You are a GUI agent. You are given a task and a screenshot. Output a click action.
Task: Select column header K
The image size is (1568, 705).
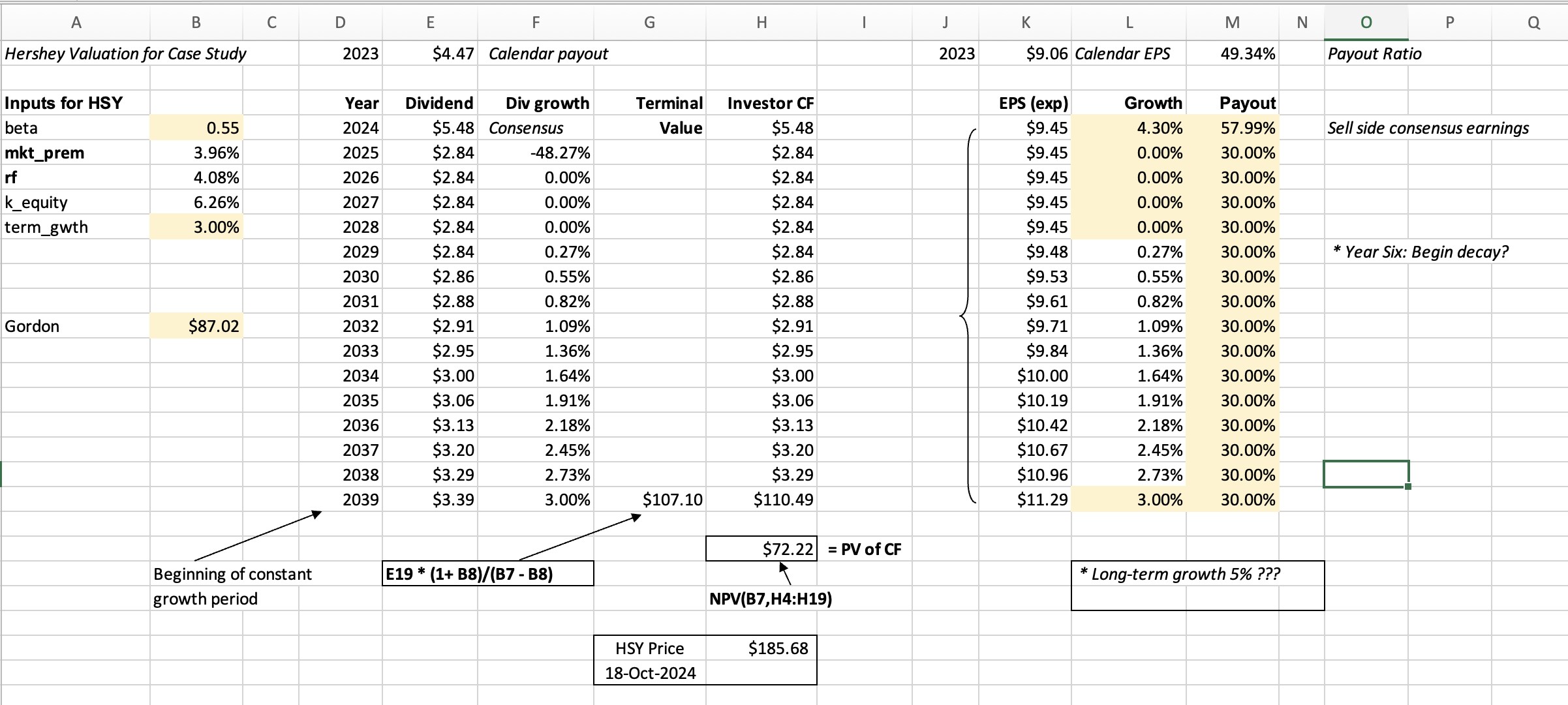[1025, 22]
